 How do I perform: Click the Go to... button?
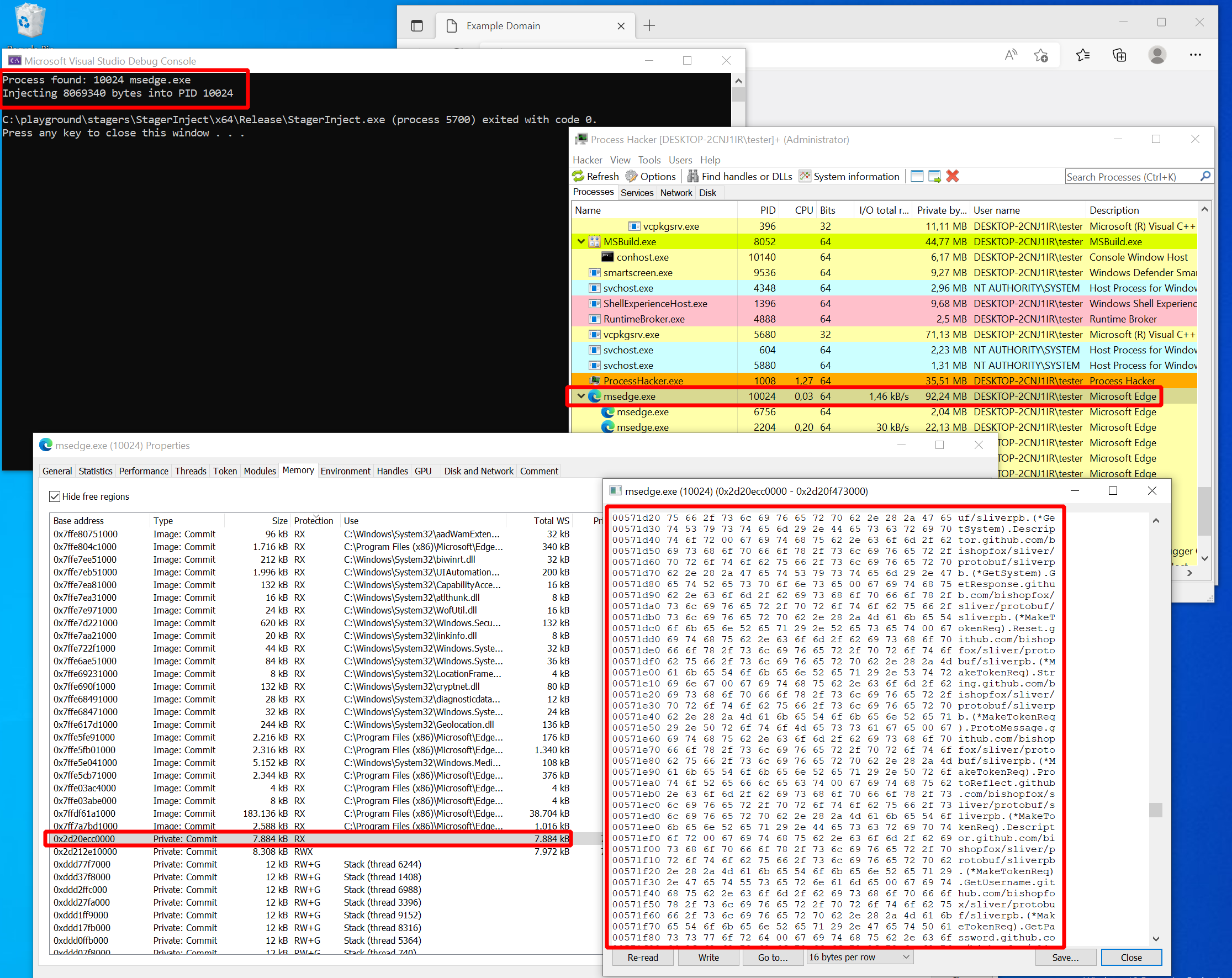[773, 958]
